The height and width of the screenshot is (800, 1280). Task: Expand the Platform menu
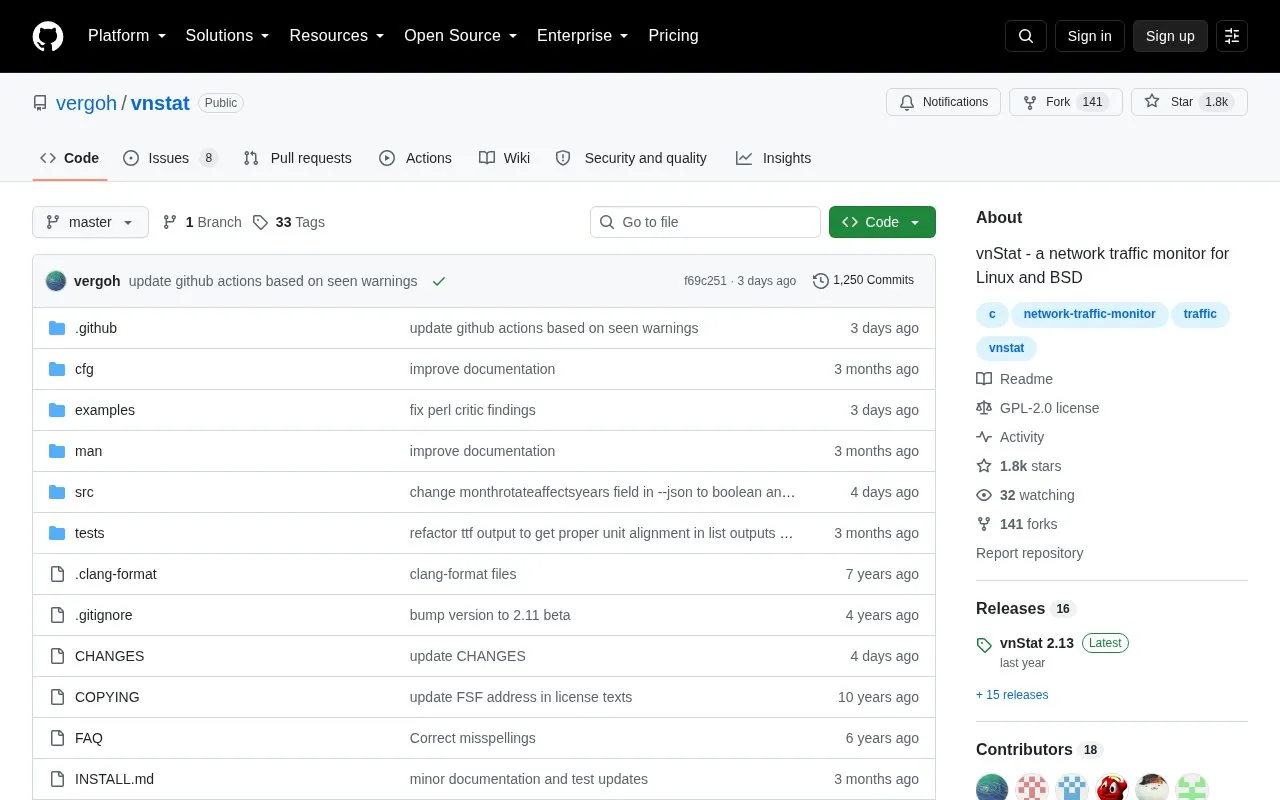(127, 36)
